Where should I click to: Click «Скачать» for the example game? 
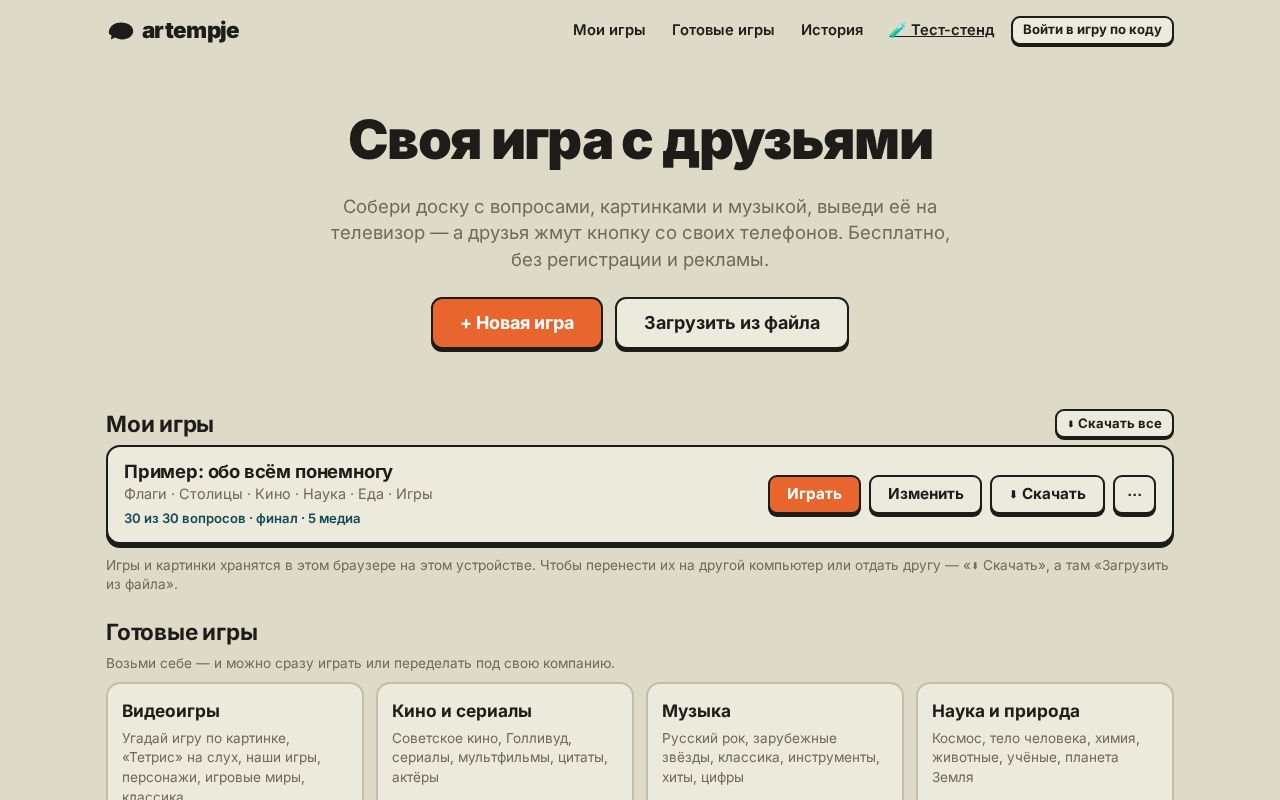pos(1047,494)
